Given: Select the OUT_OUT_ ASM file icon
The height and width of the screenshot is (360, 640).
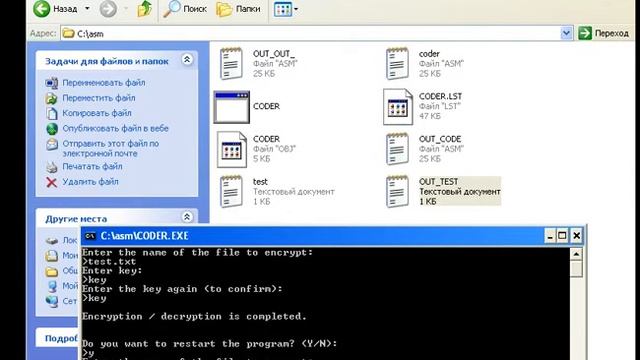Looking at the screenshot, I should (x=231, y=64).
